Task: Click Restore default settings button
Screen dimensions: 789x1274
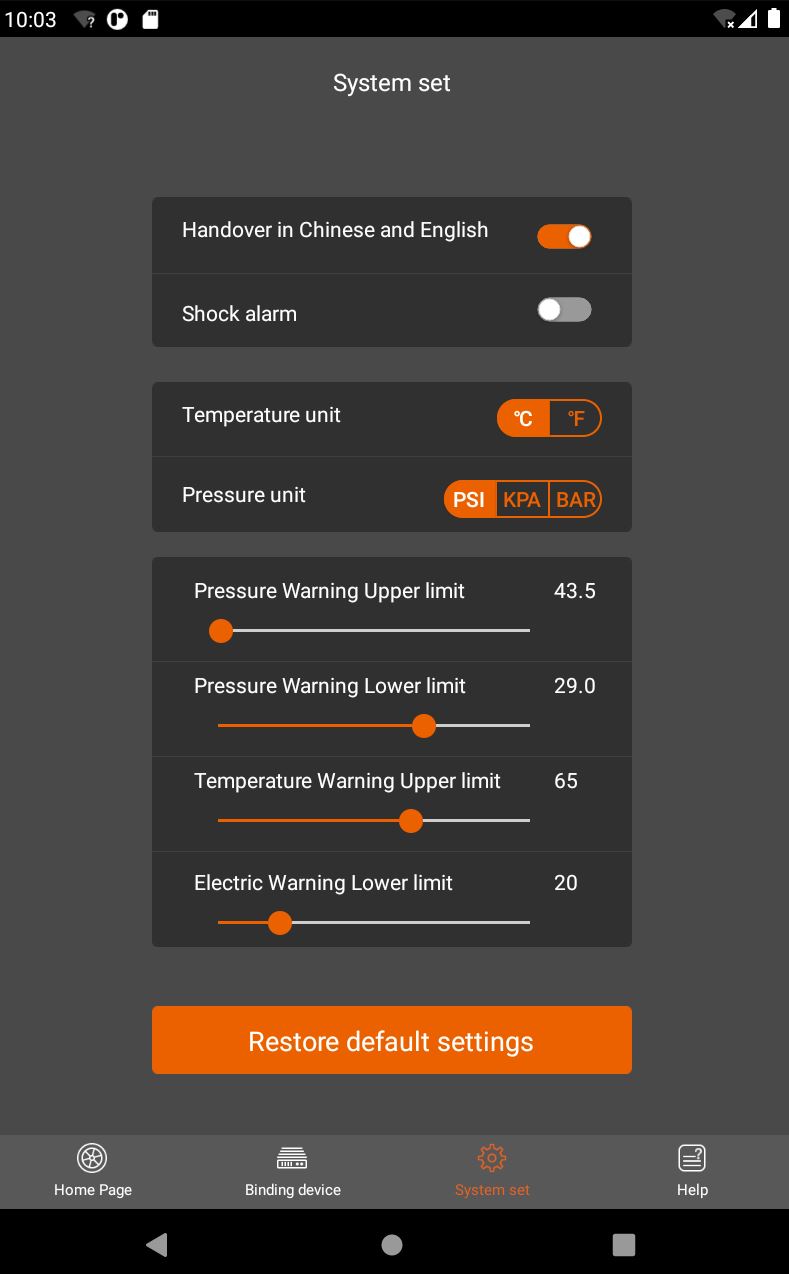Action: coord(392,1040)
